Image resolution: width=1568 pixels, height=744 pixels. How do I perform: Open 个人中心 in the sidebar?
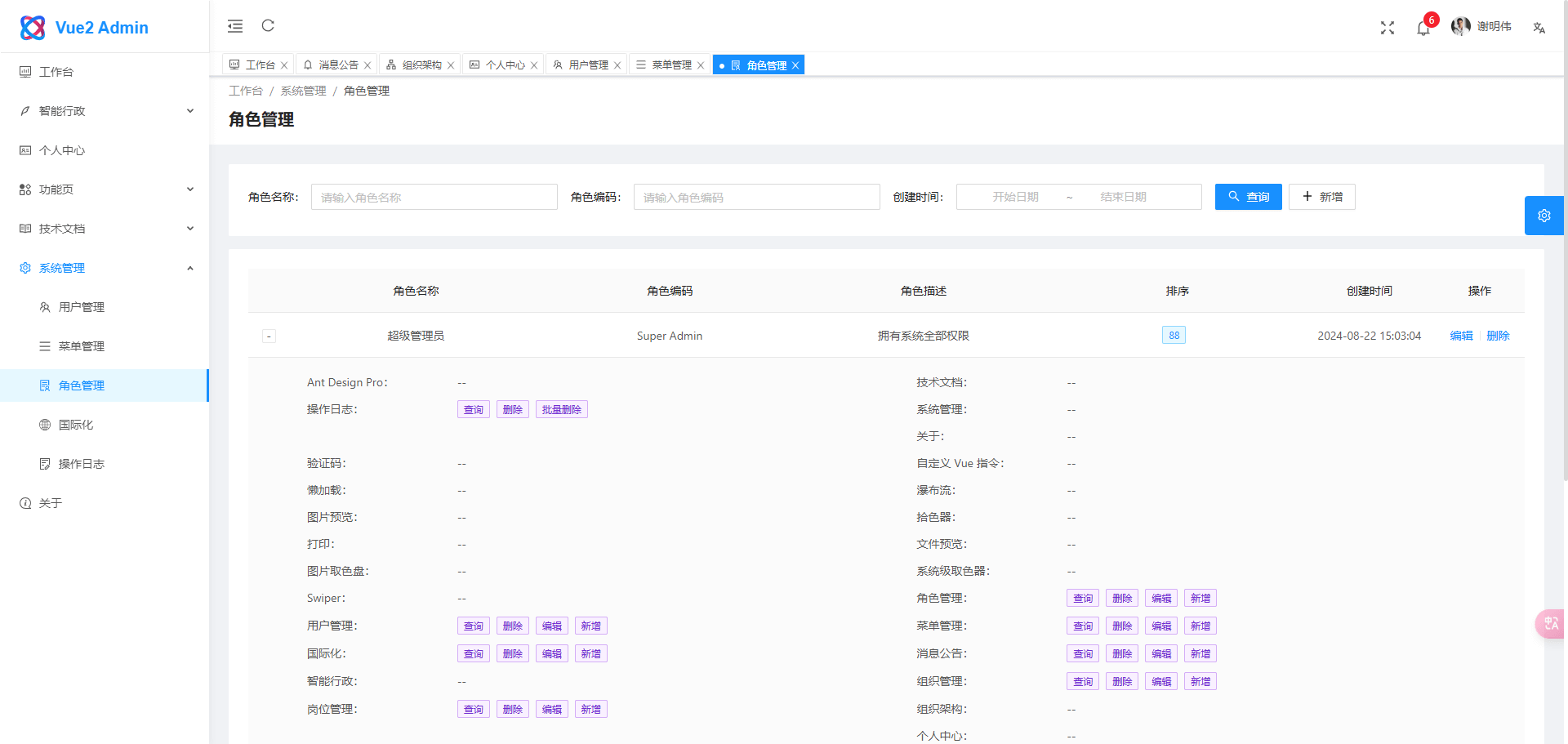pos(105,150)
